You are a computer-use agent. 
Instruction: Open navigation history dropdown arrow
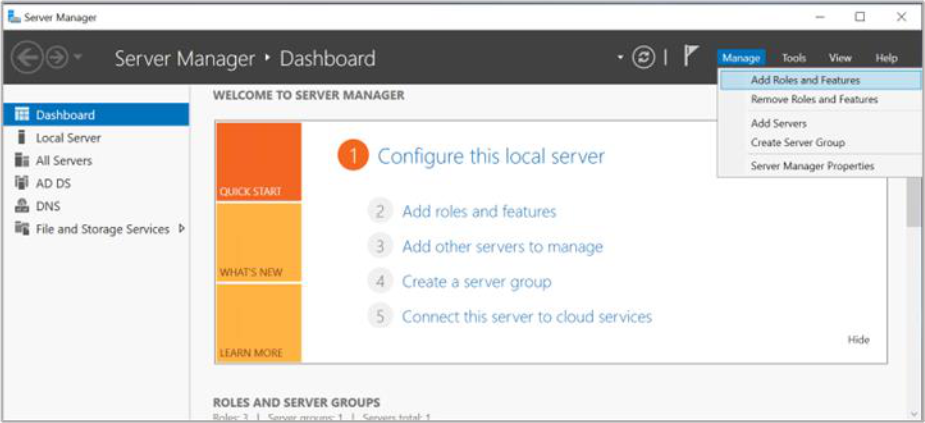78,59
